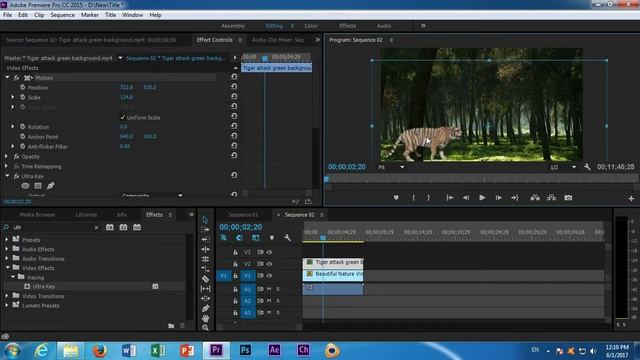This screenshot has height=360, width=640.
Task: Click the Extract button in Program monitor
Action: [551, 198]
